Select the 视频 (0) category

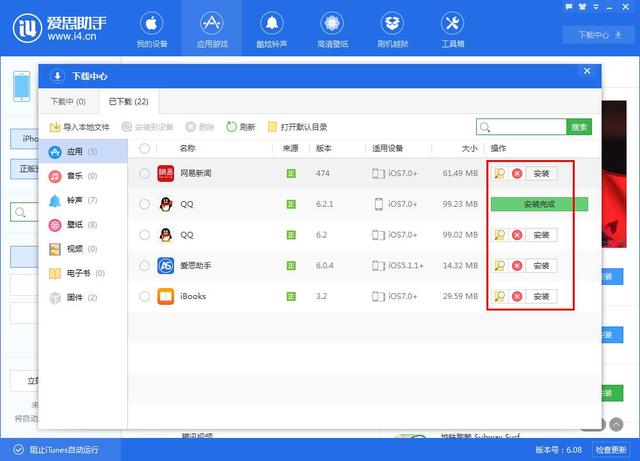click(x=83, y=249)
